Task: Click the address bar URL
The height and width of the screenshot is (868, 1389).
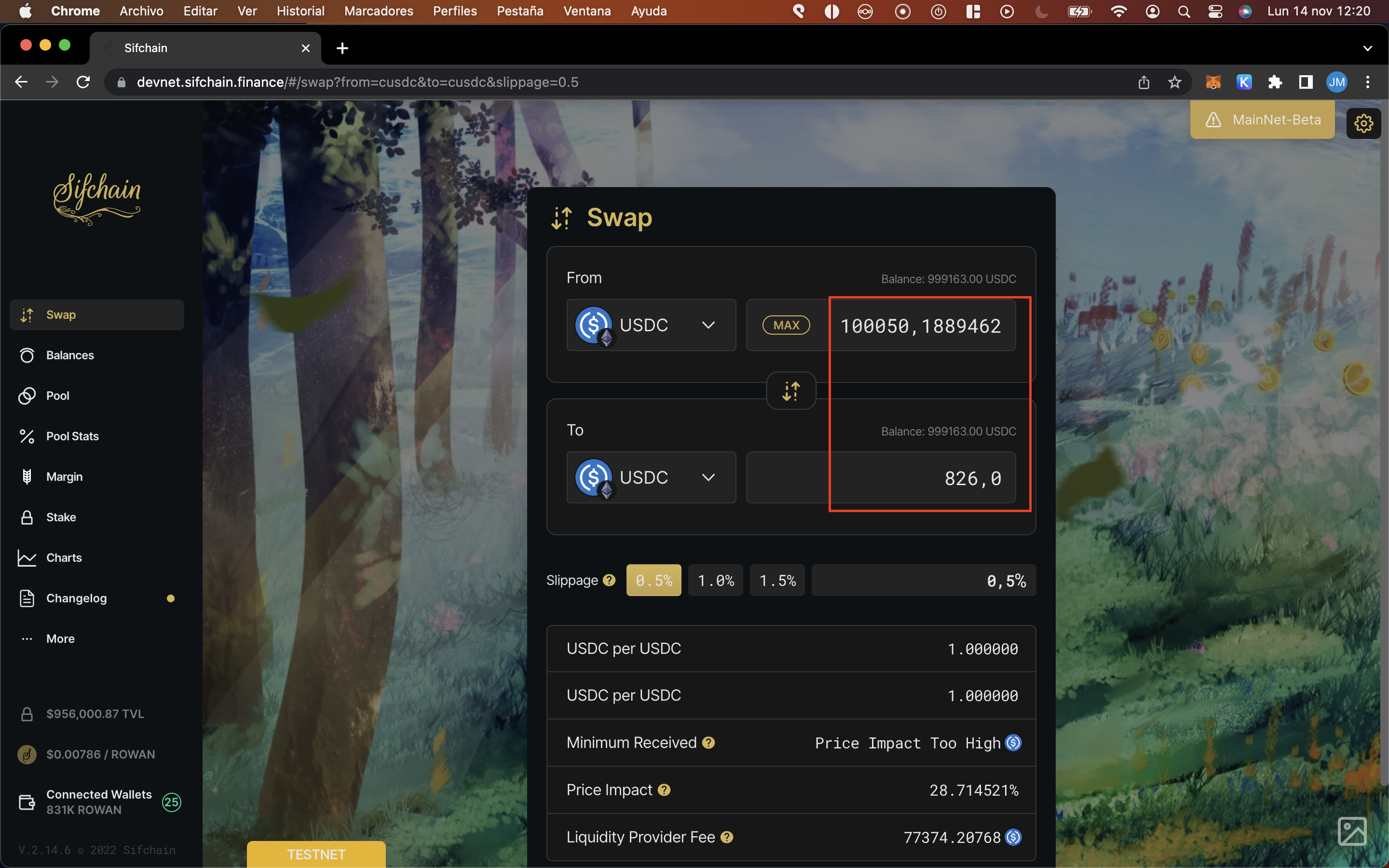Action: coord(357,82)
